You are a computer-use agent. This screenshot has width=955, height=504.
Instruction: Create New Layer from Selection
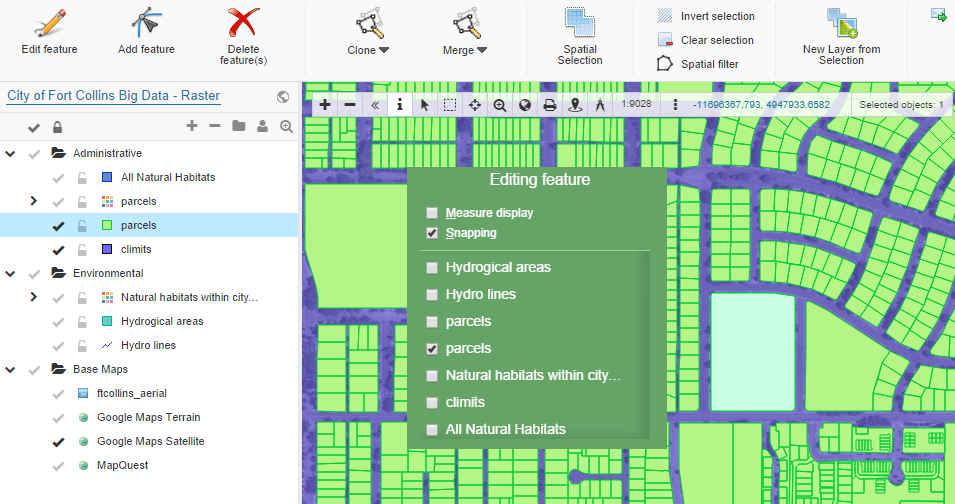[841, 37]
